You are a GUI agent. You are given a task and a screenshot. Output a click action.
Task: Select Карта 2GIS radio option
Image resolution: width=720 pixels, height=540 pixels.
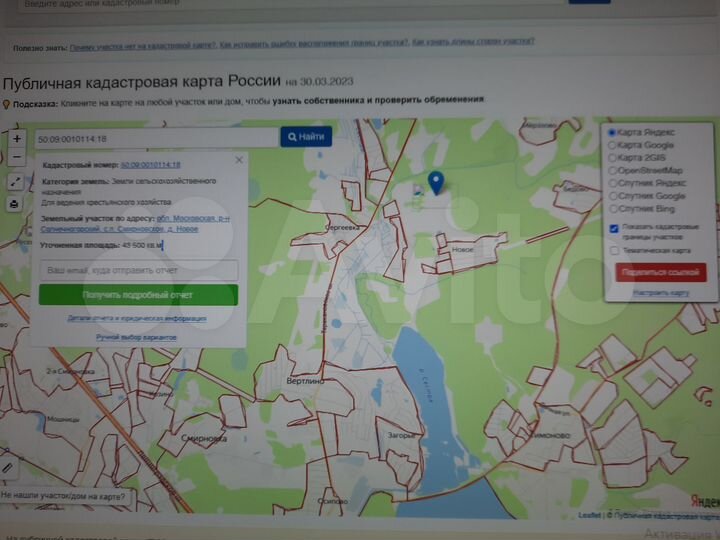pyautogui.click(x=612, y=158)
